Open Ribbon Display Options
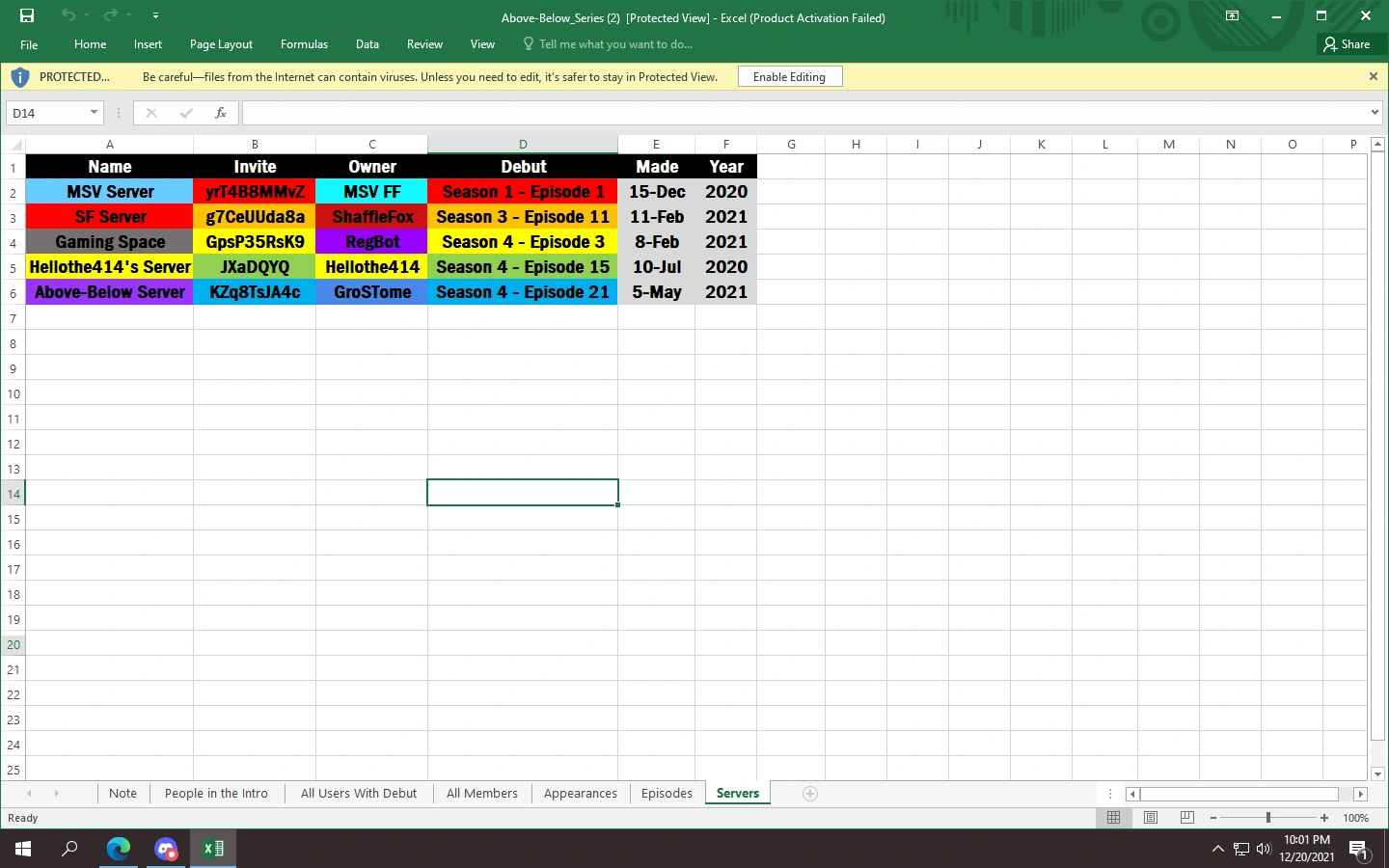Image resolution: width=1389 pixels, height=868 pixels. (1232, 15)
